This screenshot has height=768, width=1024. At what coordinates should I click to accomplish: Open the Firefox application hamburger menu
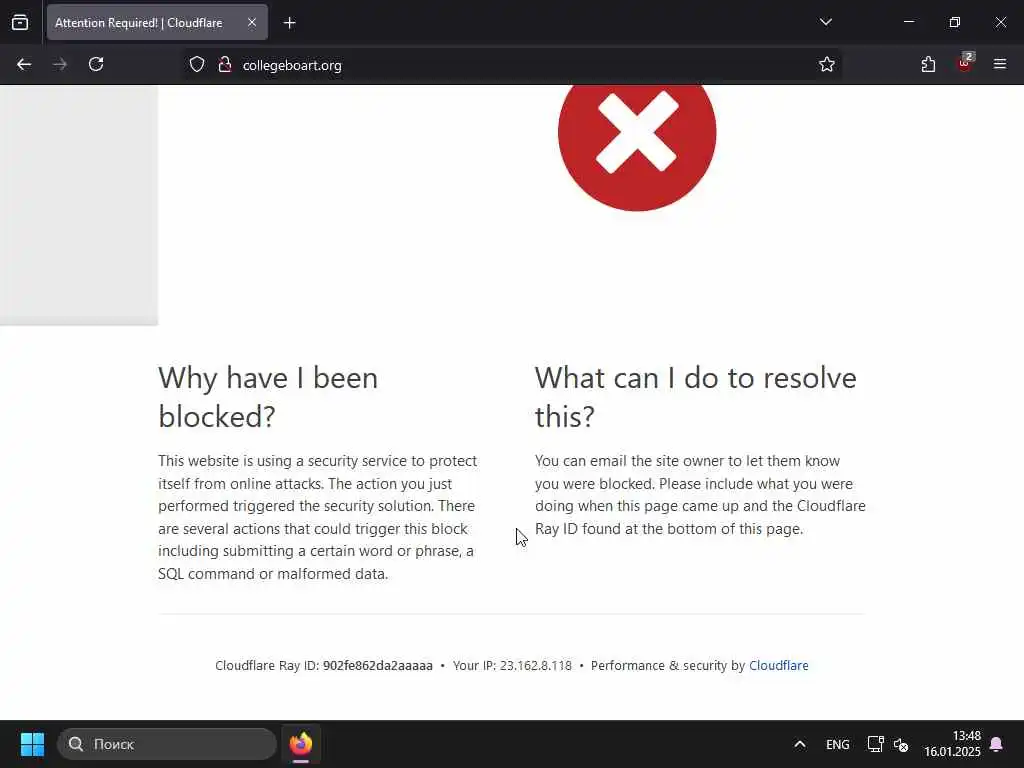click(x=1000, y=64)
